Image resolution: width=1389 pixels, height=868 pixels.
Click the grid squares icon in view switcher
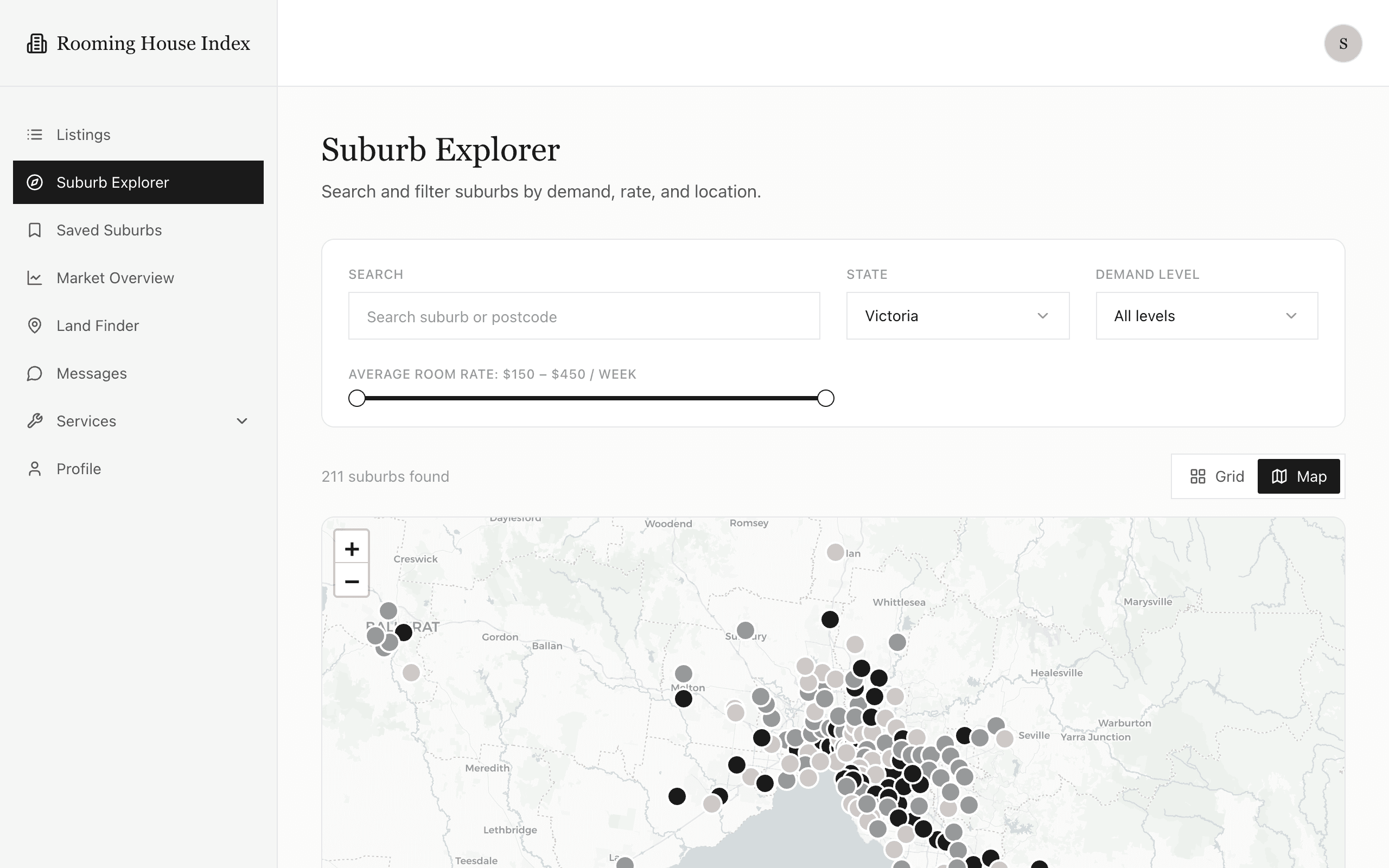click(x=1197, y=476)
